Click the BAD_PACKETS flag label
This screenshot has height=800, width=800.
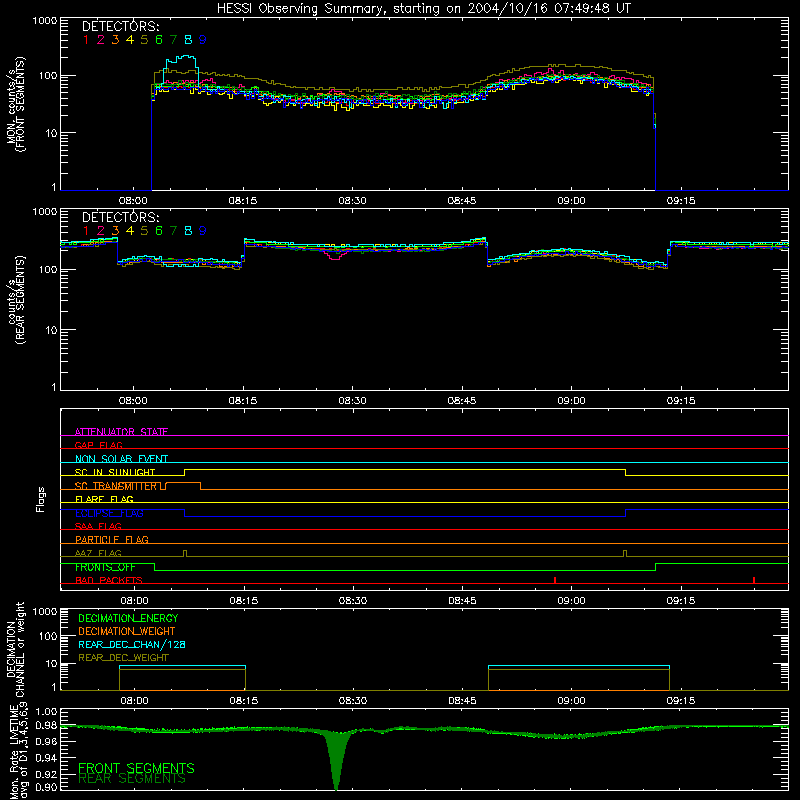(109, 580)
